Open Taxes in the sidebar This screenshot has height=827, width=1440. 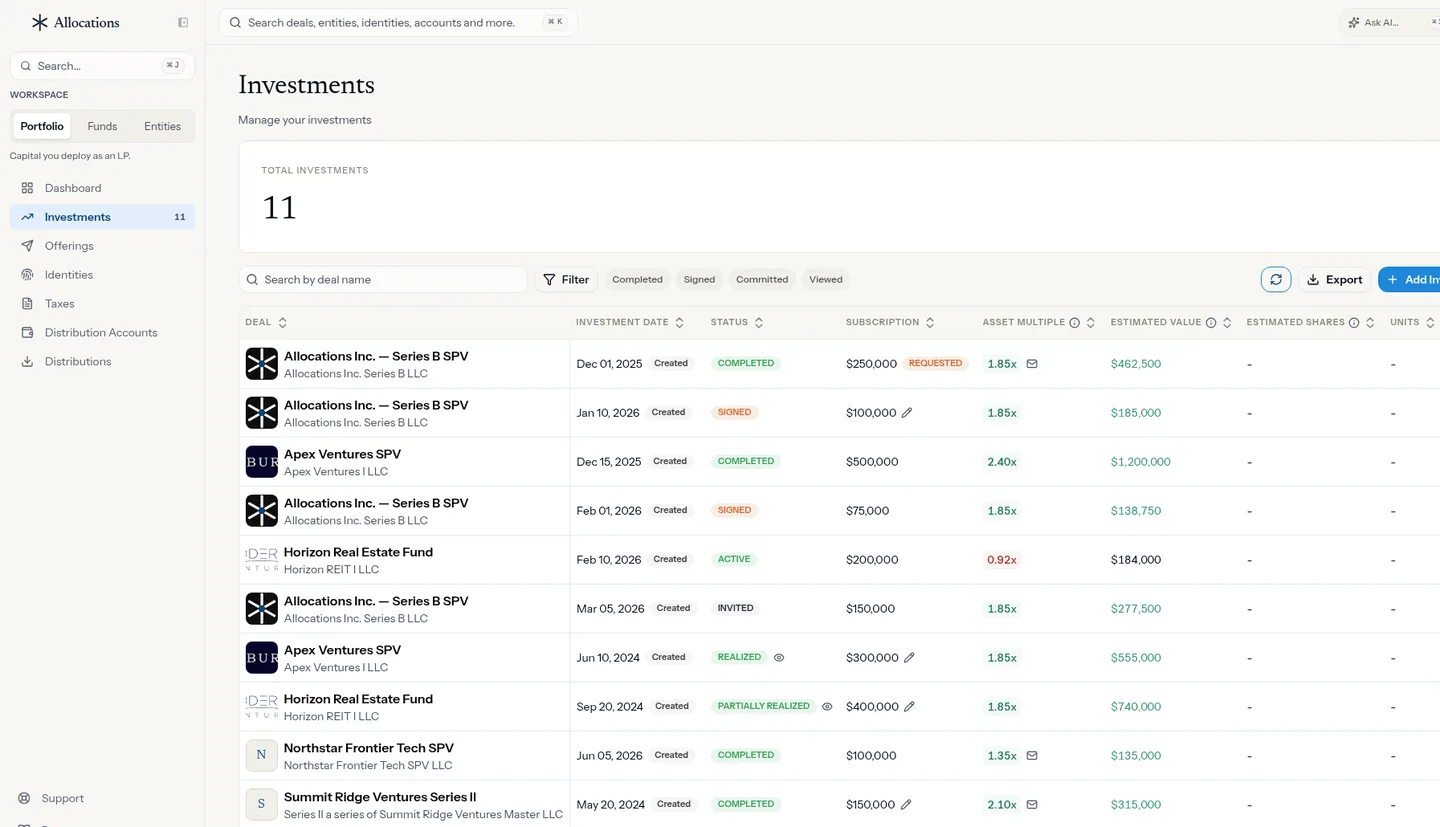(102, 304)
